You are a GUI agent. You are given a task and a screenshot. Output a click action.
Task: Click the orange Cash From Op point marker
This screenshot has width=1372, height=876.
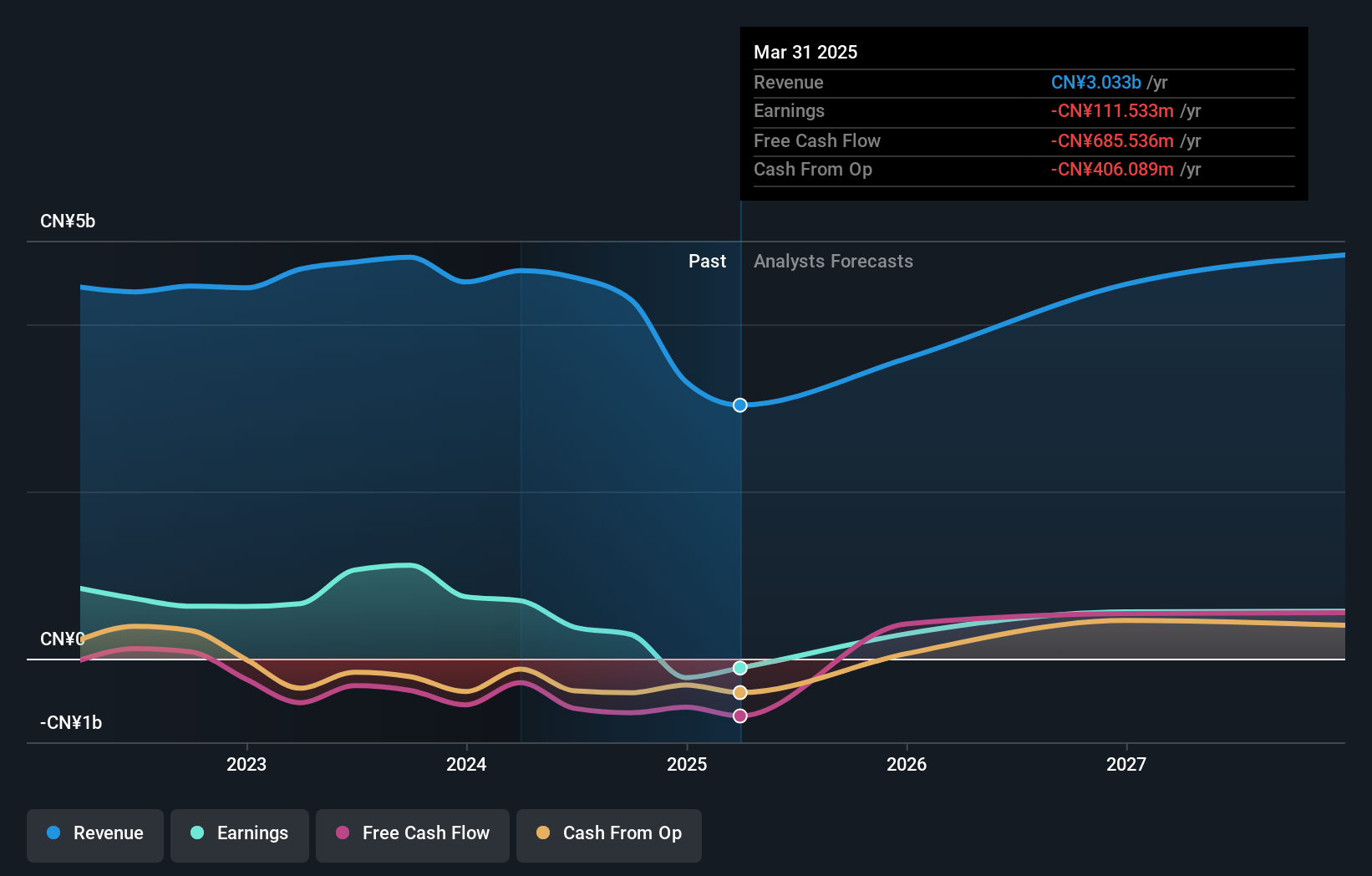pyautogui.click(x=740, y=693)
